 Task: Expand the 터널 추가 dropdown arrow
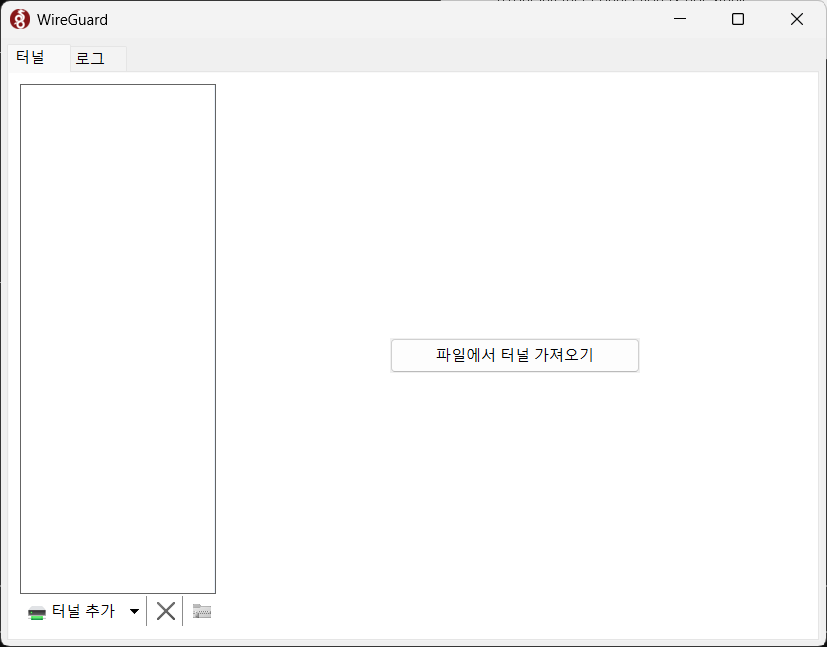click(134, 612)
